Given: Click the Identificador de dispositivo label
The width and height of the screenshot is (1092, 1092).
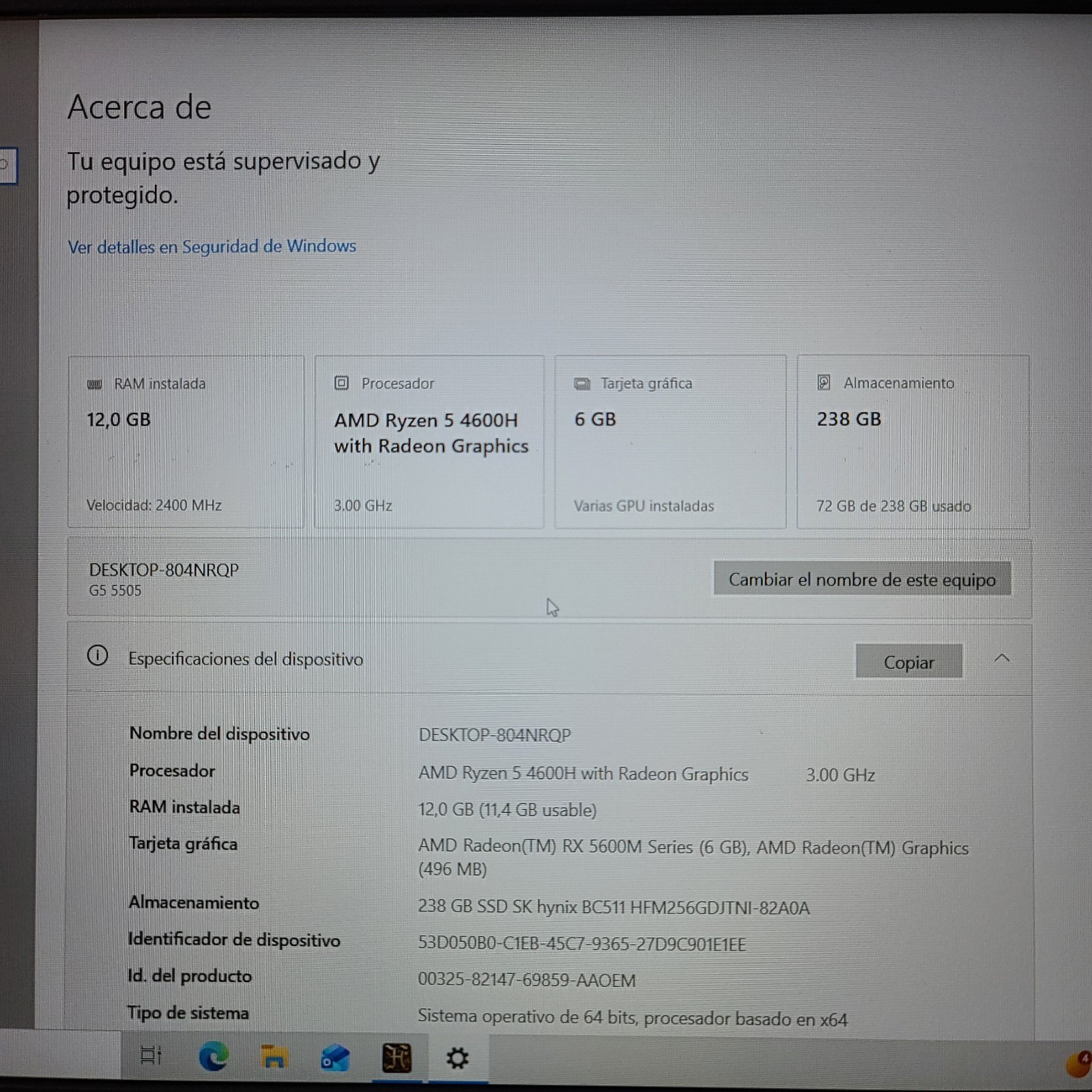Looking at the screenshot, I should (234, 940).
